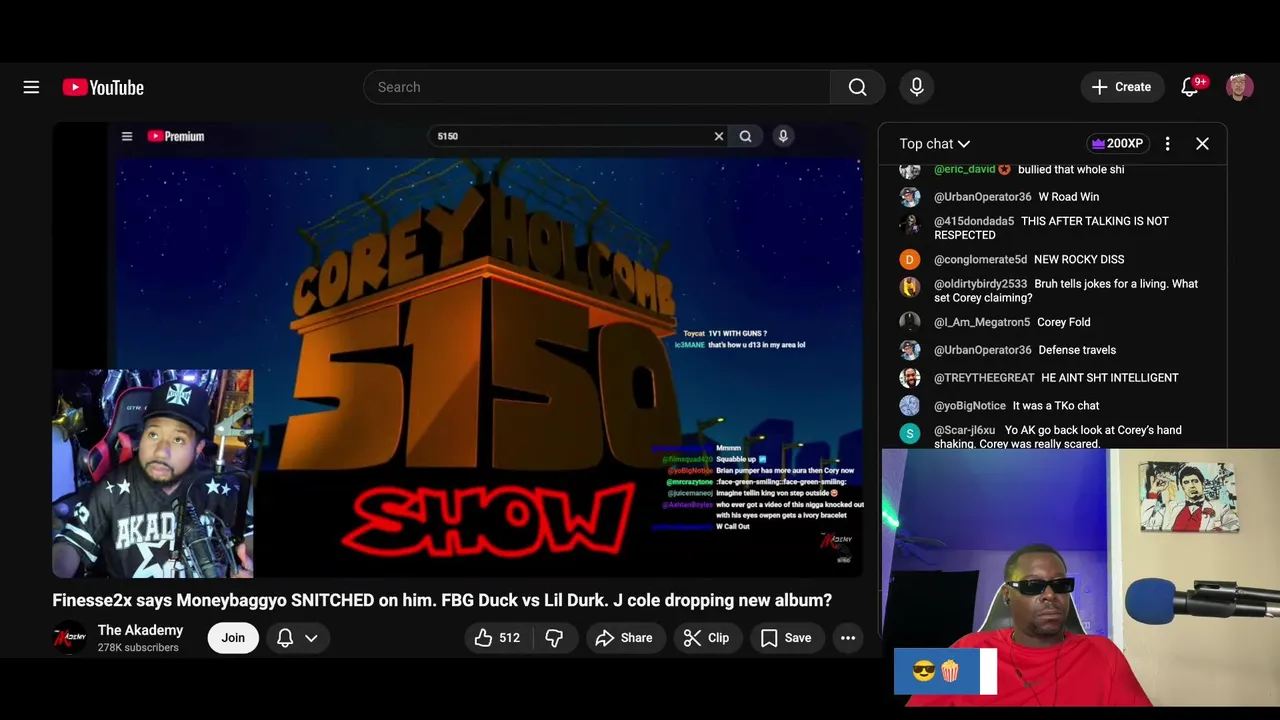
Task: Like the video with thumbs up
Action: (498, 638)
